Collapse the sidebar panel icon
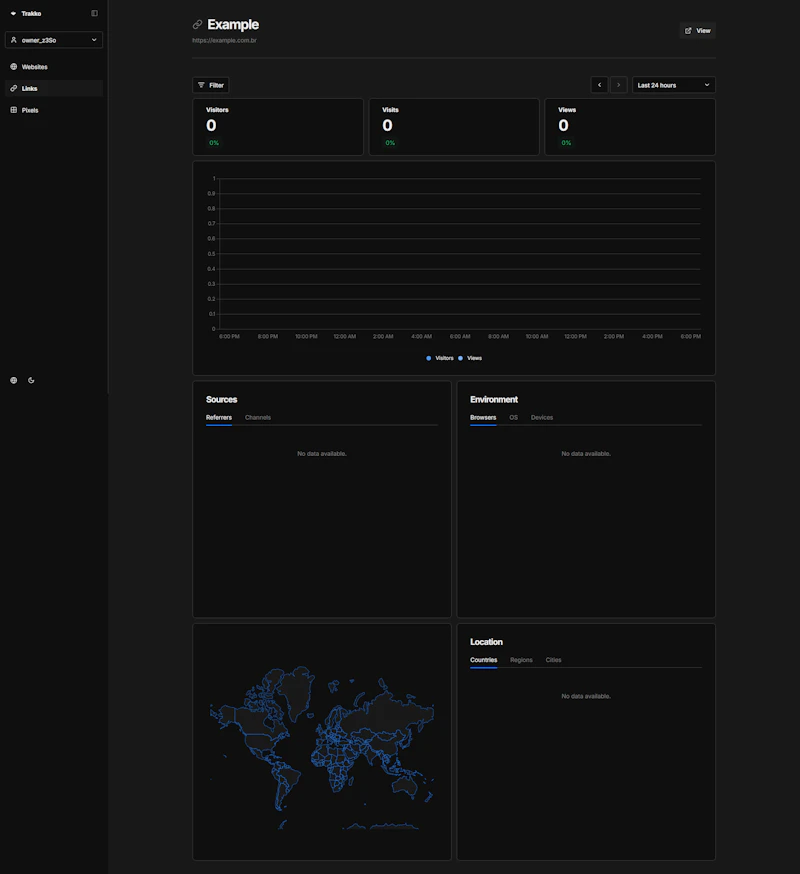The image size is (800, 874). pyautogui.click(x=94, y=13)
